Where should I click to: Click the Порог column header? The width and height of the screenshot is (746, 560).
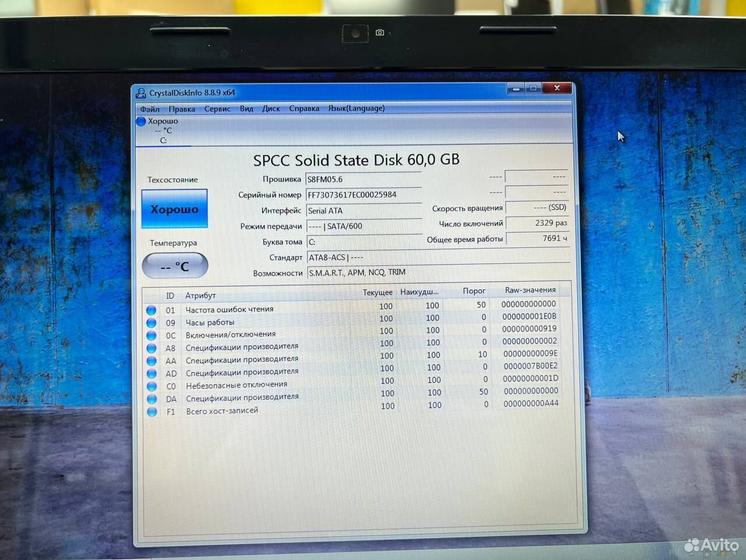(474, 291)
